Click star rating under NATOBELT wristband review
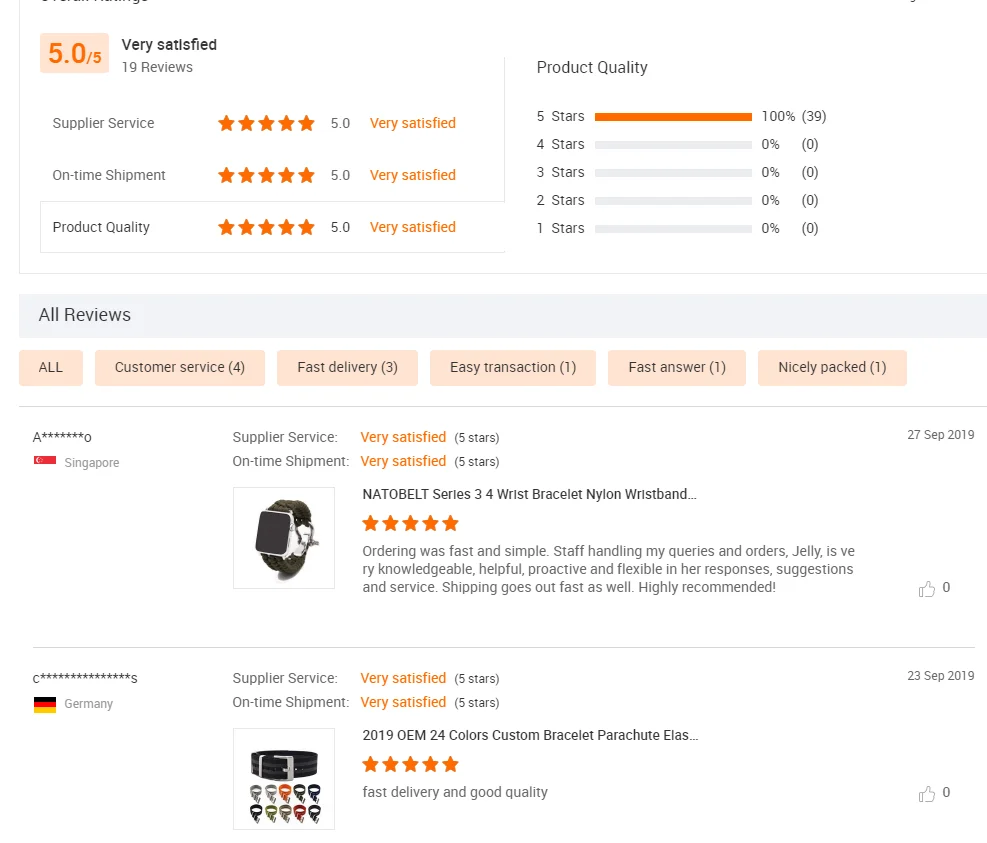This screenshot has height=843, width=987. pos(410,523)
